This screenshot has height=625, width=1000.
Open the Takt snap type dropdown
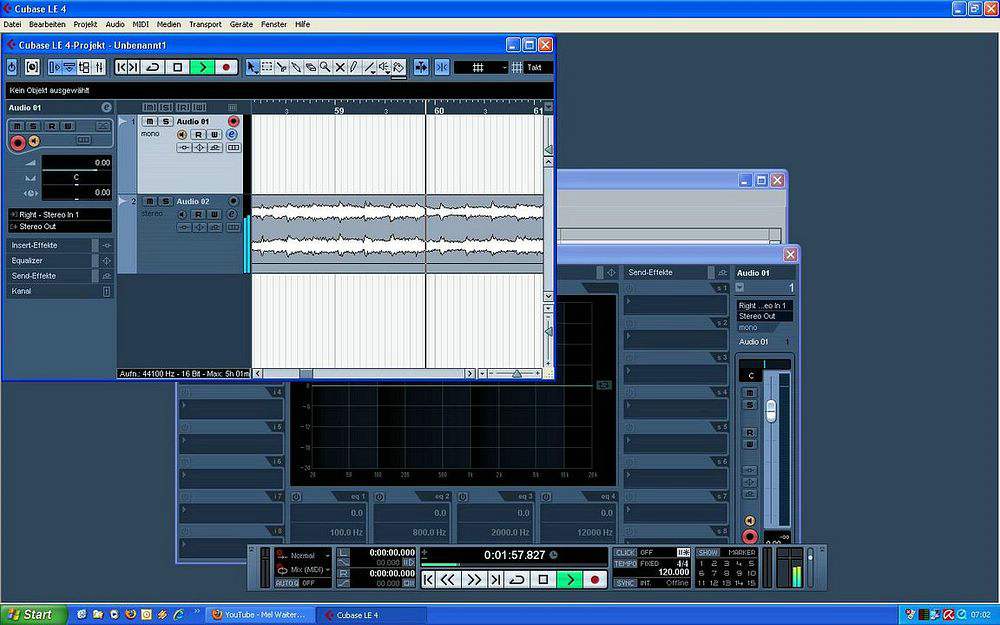pos(538,67)
